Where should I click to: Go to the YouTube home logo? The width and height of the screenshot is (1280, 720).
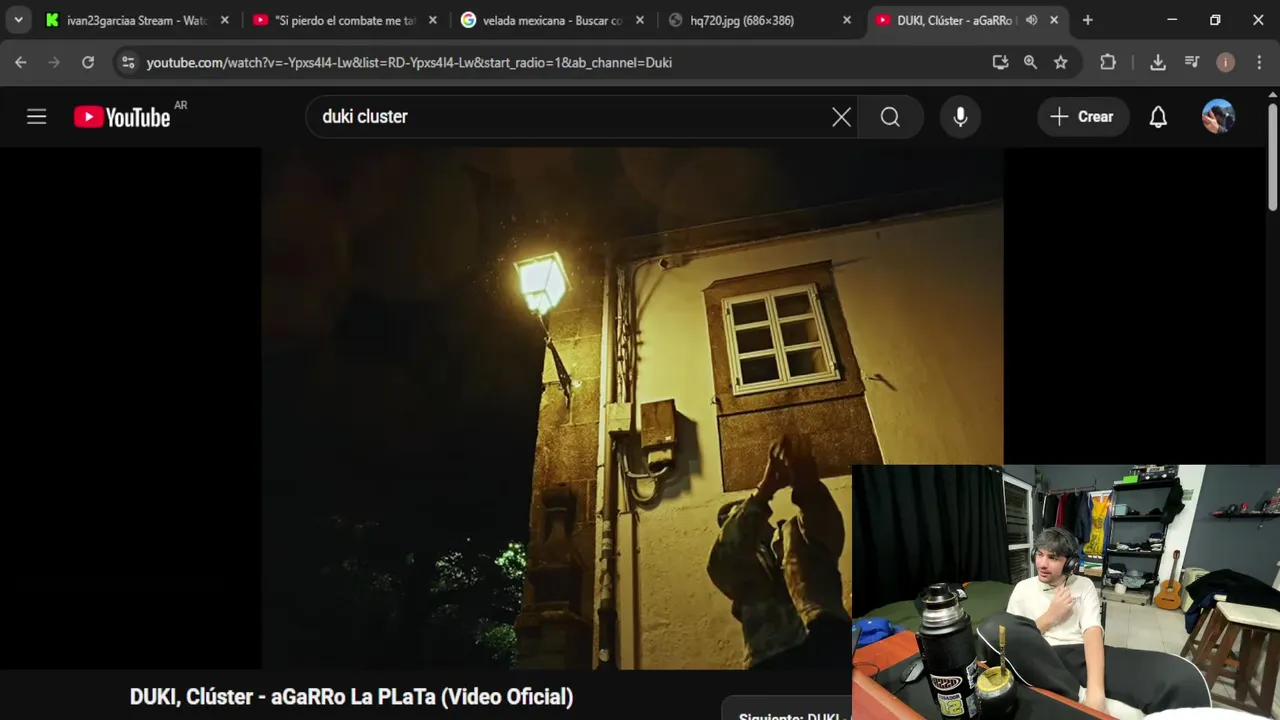click(x=122, y=117)
